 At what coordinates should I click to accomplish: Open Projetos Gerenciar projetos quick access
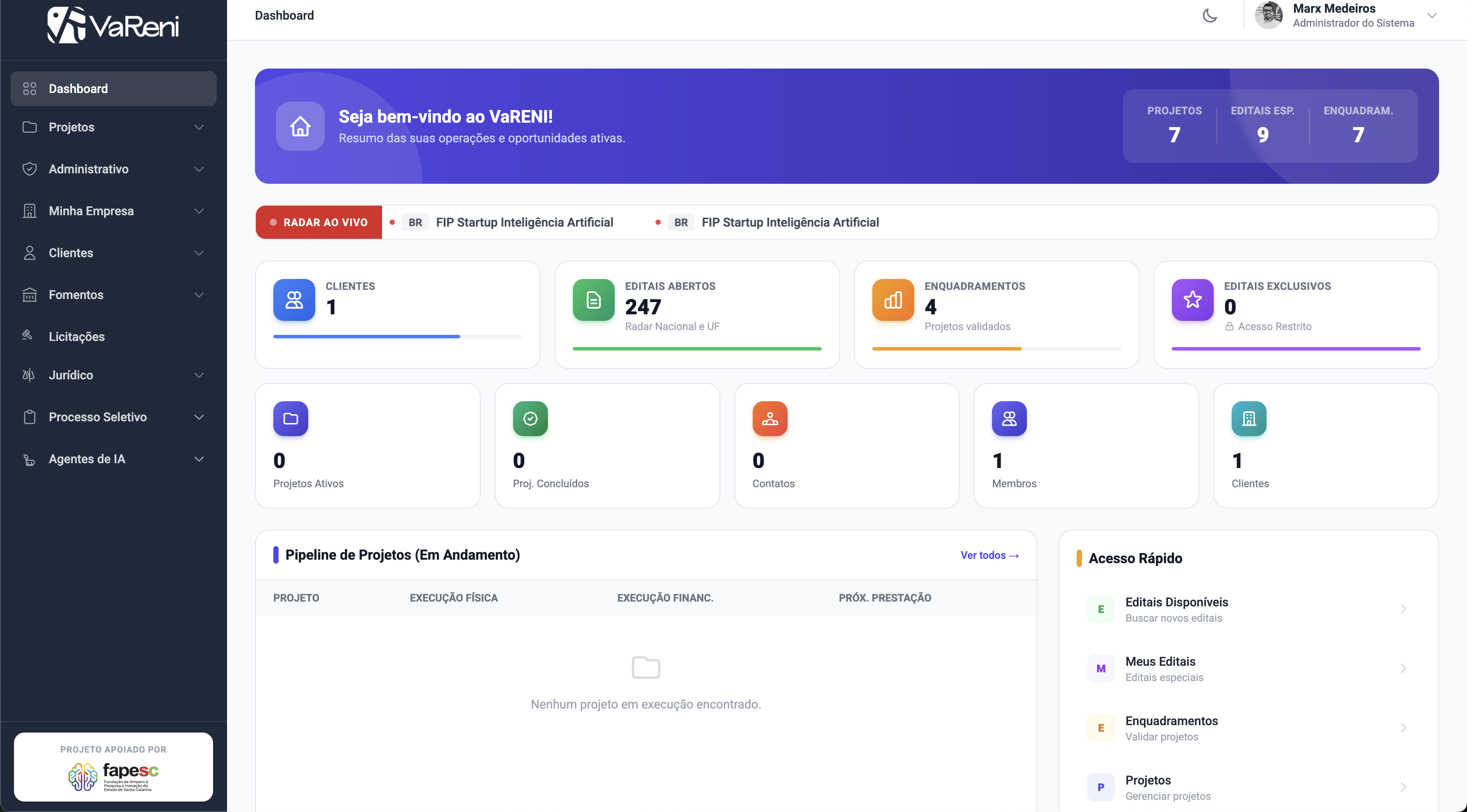click(1248, 787)
